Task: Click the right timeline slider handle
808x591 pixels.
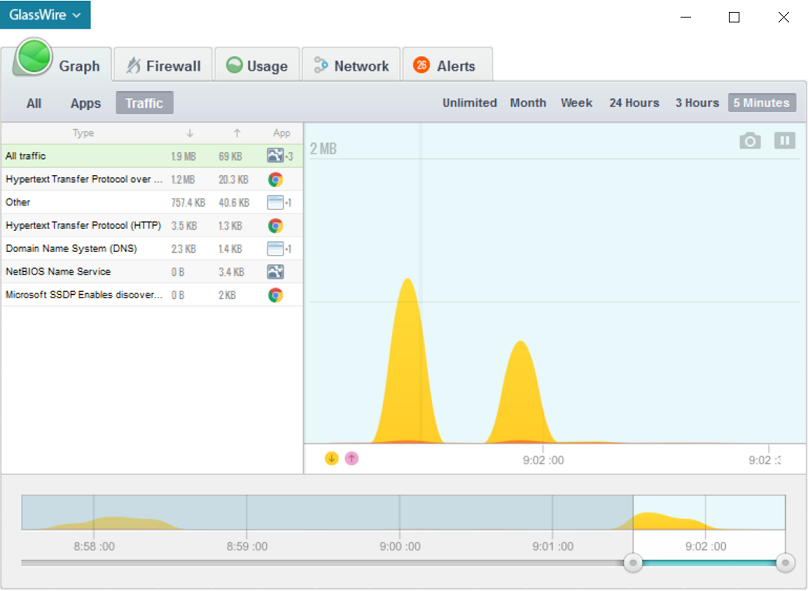Action: click(x=785, y=563)
